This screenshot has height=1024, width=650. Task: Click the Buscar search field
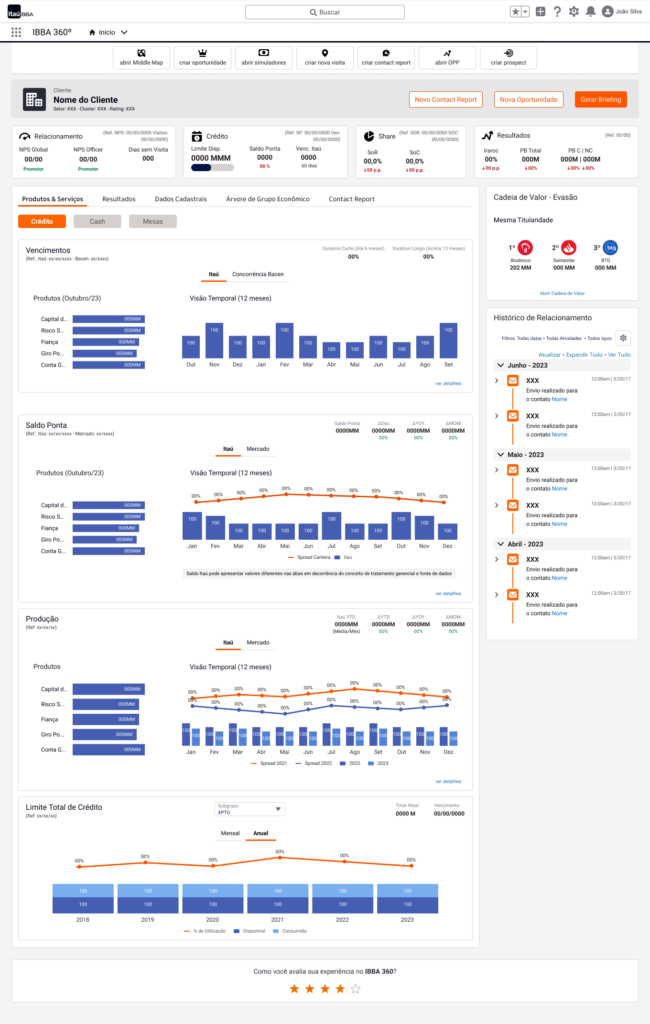pyautogui.click(x=325, y=12)
